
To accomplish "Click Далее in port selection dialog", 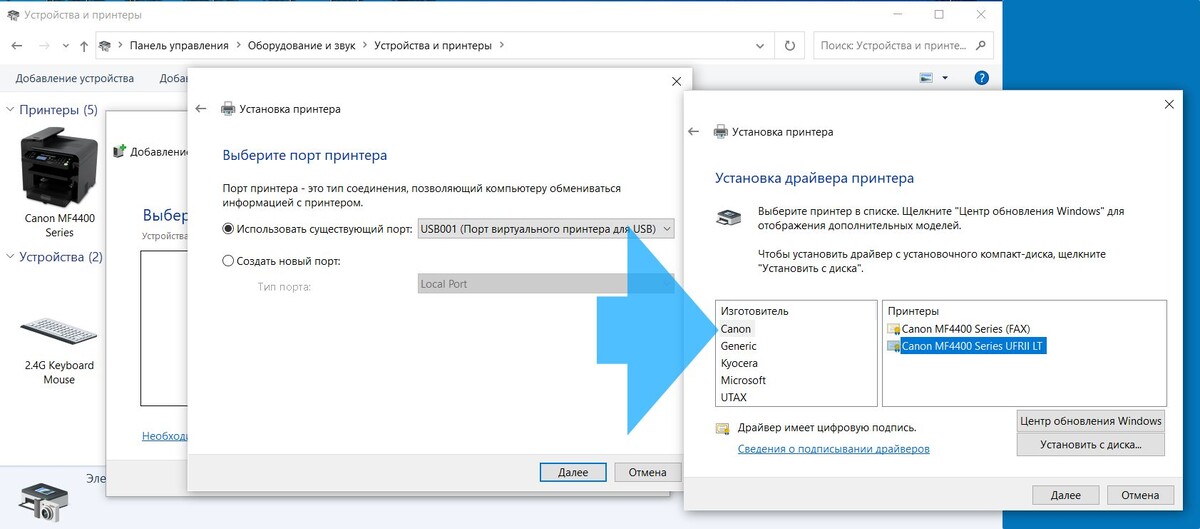I will click(572, 472).
